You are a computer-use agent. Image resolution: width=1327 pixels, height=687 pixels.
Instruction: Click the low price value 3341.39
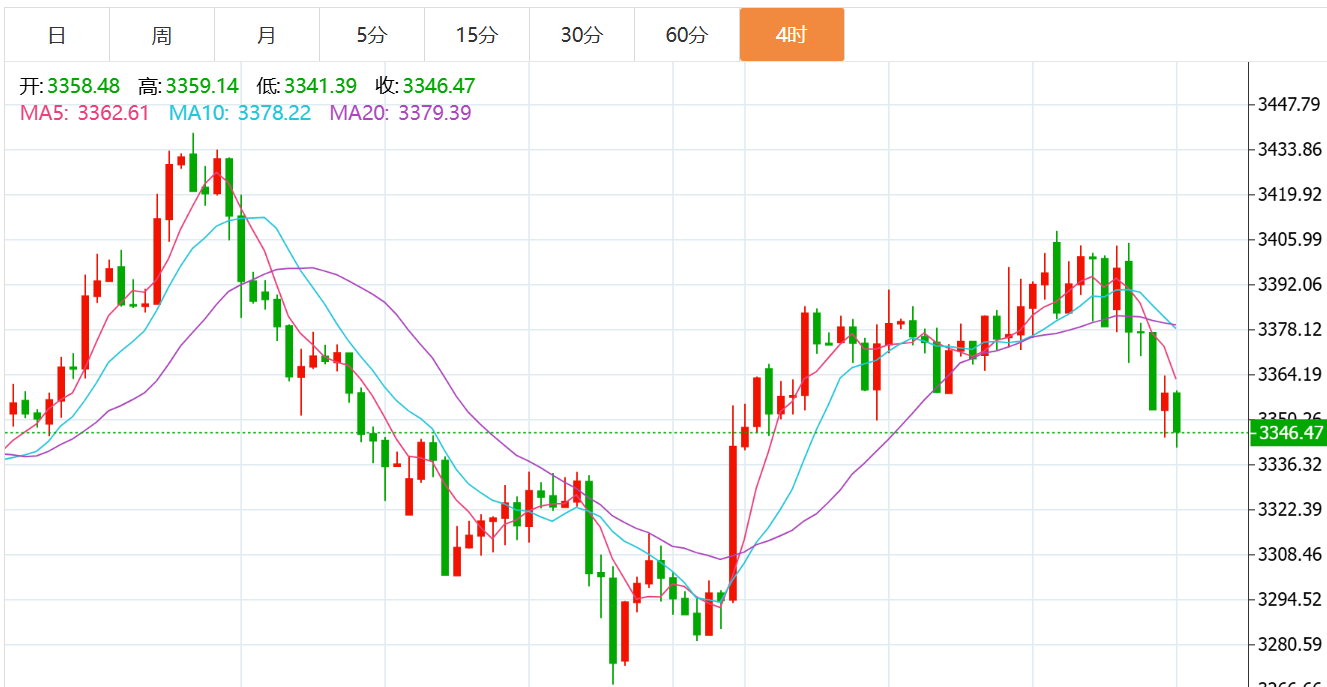pyautogui.click(x=320, y=87)
